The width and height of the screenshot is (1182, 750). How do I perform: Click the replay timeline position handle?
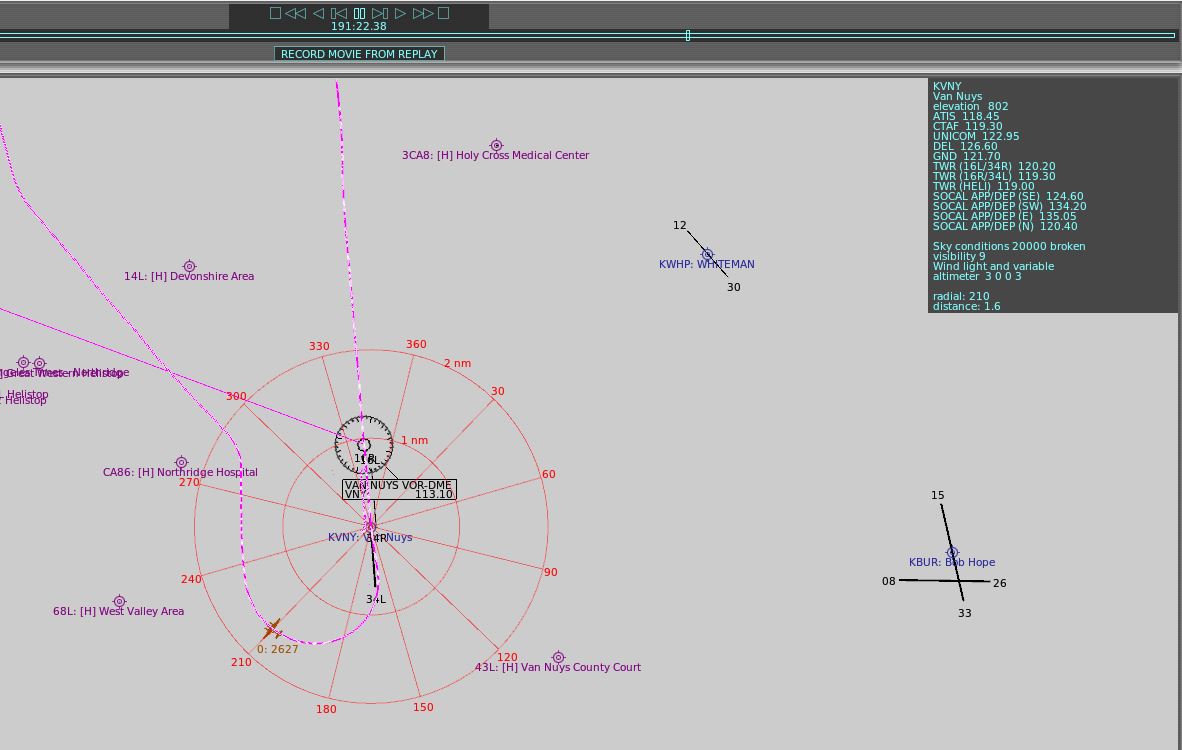coord(688,36)
